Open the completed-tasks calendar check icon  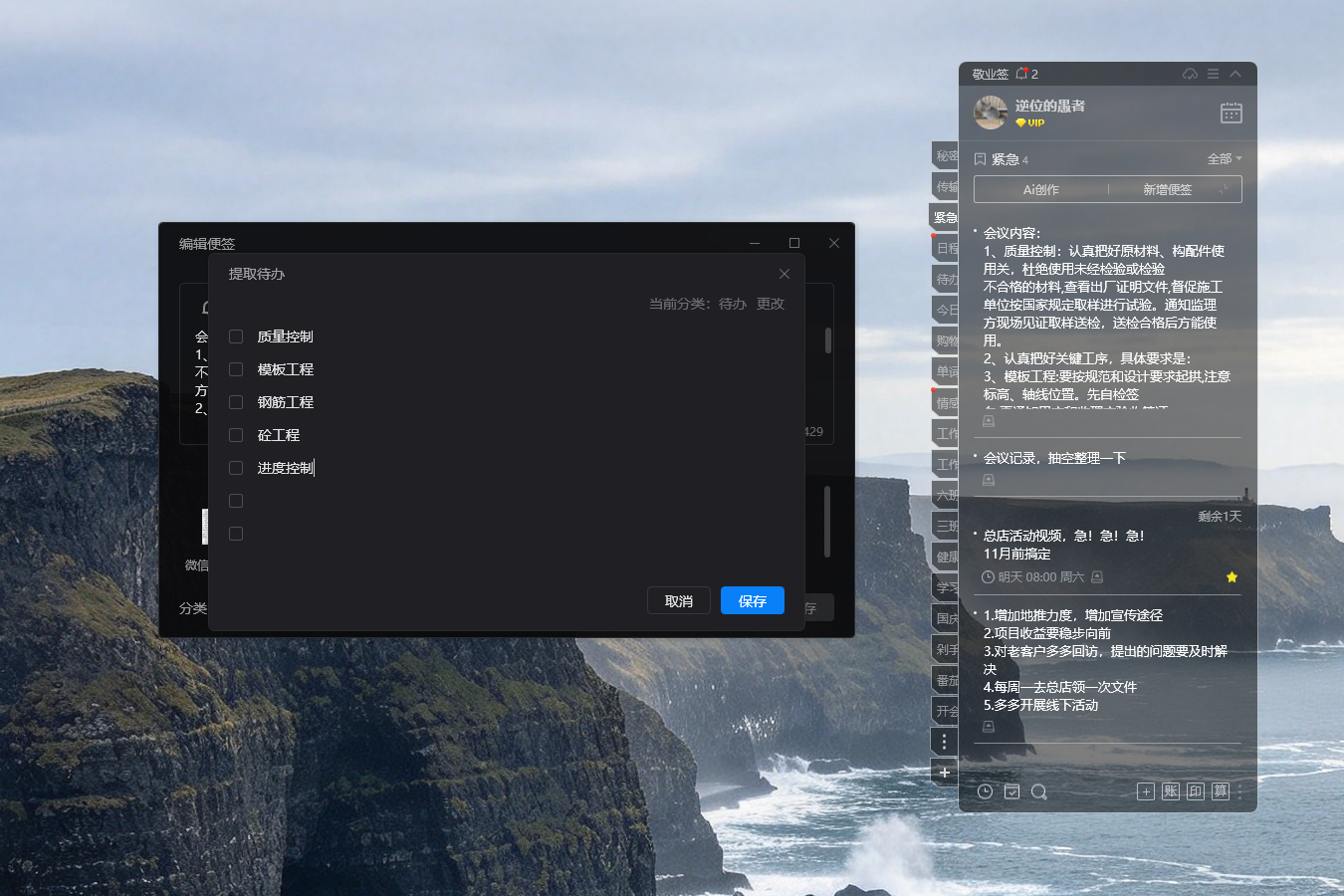pyautogui.click(x=1011, y=791)
